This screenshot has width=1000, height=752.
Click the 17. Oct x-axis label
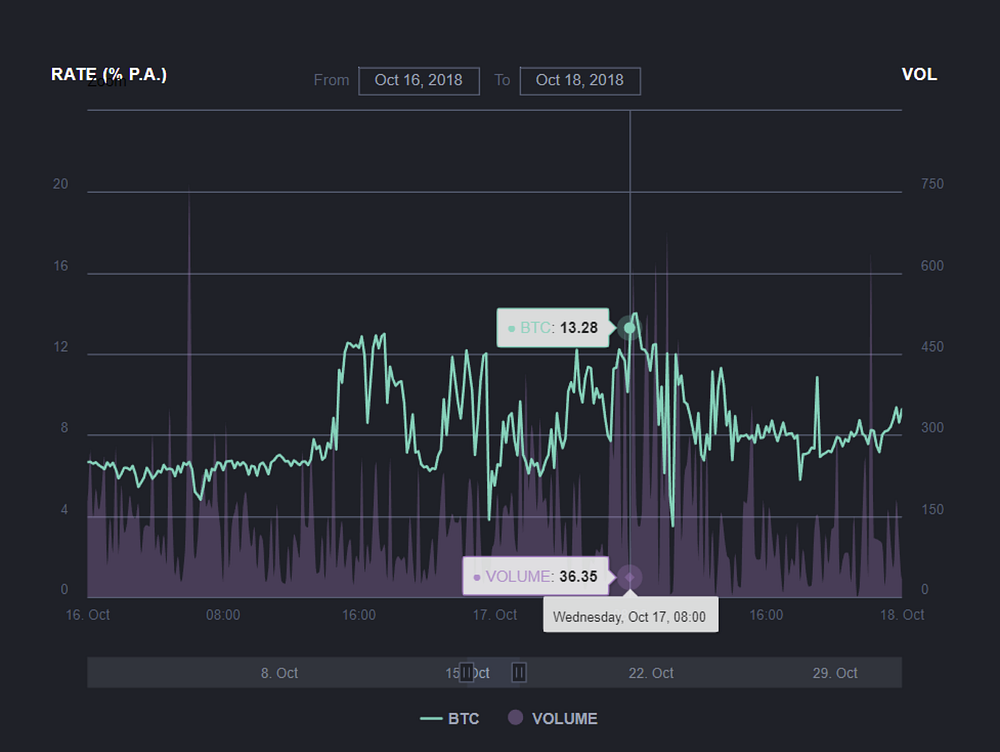[495, 615]
